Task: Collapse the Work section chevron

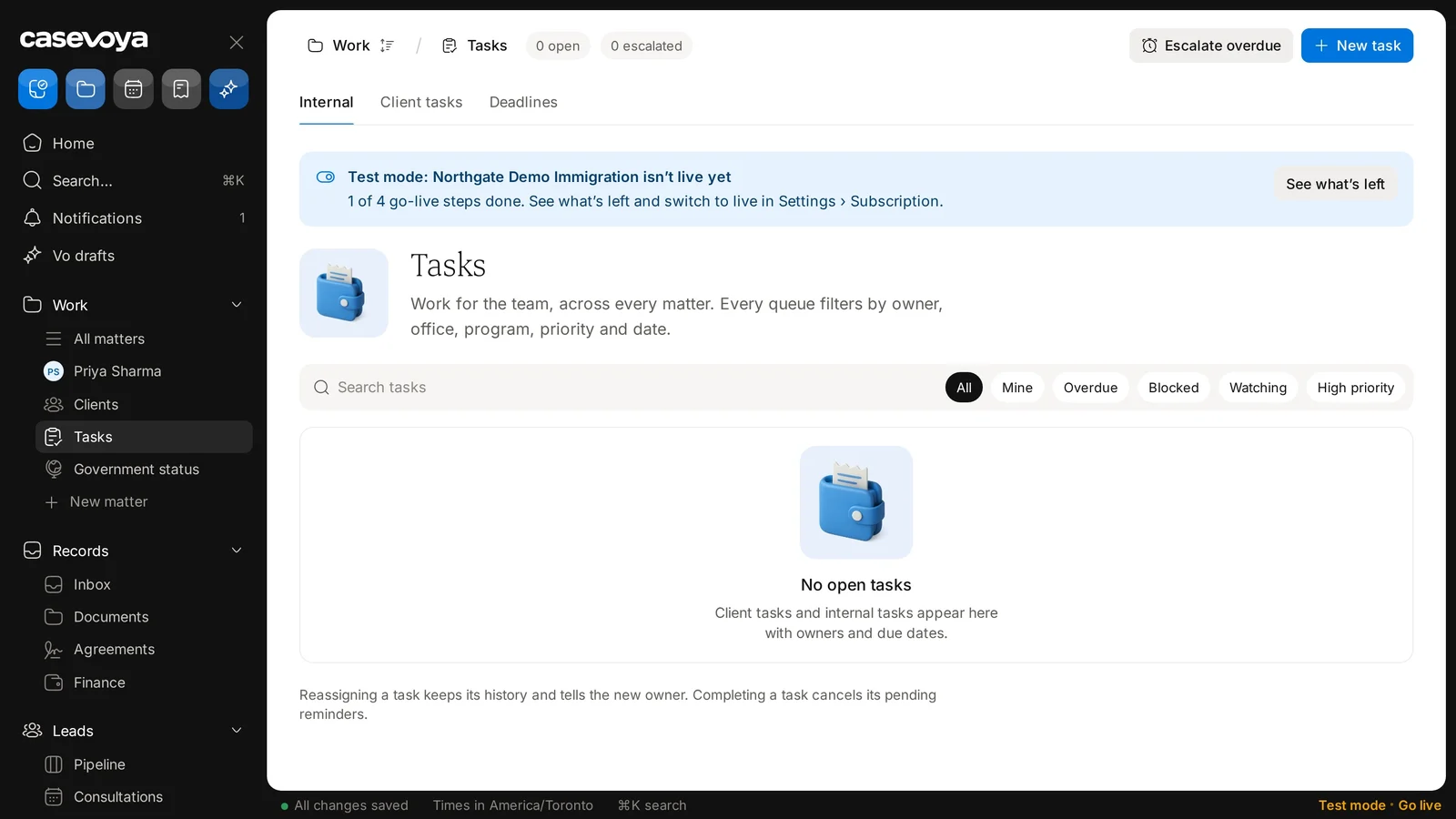Action: pyautogui.click(x=237, y=305)
